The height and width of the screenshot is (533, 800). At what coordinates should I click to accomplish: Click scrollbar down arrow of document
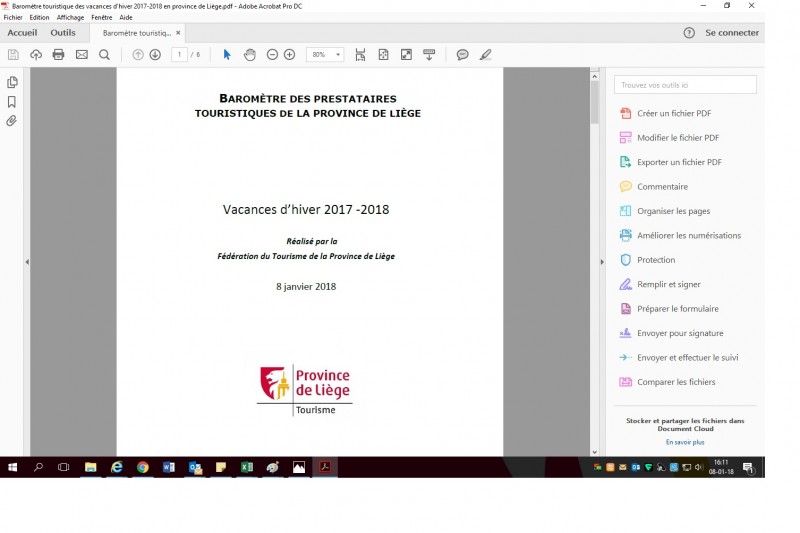594,452
